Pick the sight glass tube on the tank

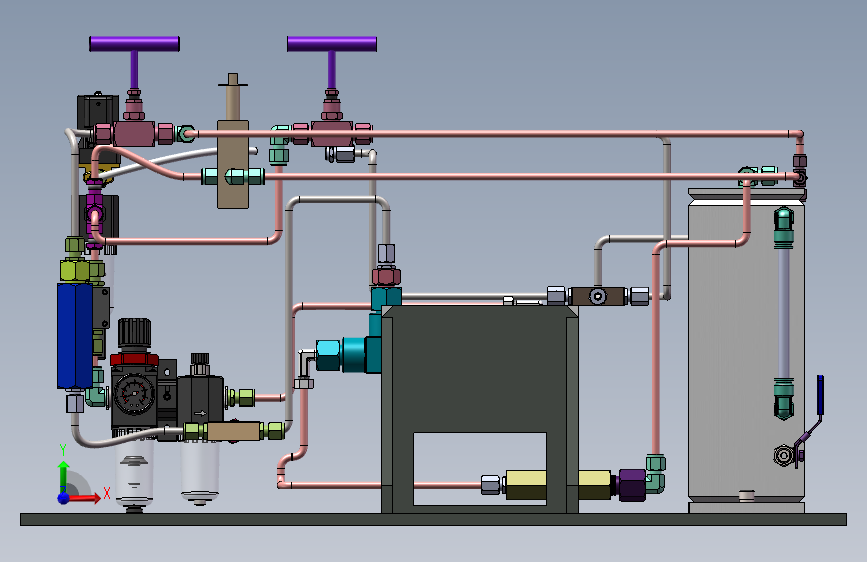click(x=784, y=313)
